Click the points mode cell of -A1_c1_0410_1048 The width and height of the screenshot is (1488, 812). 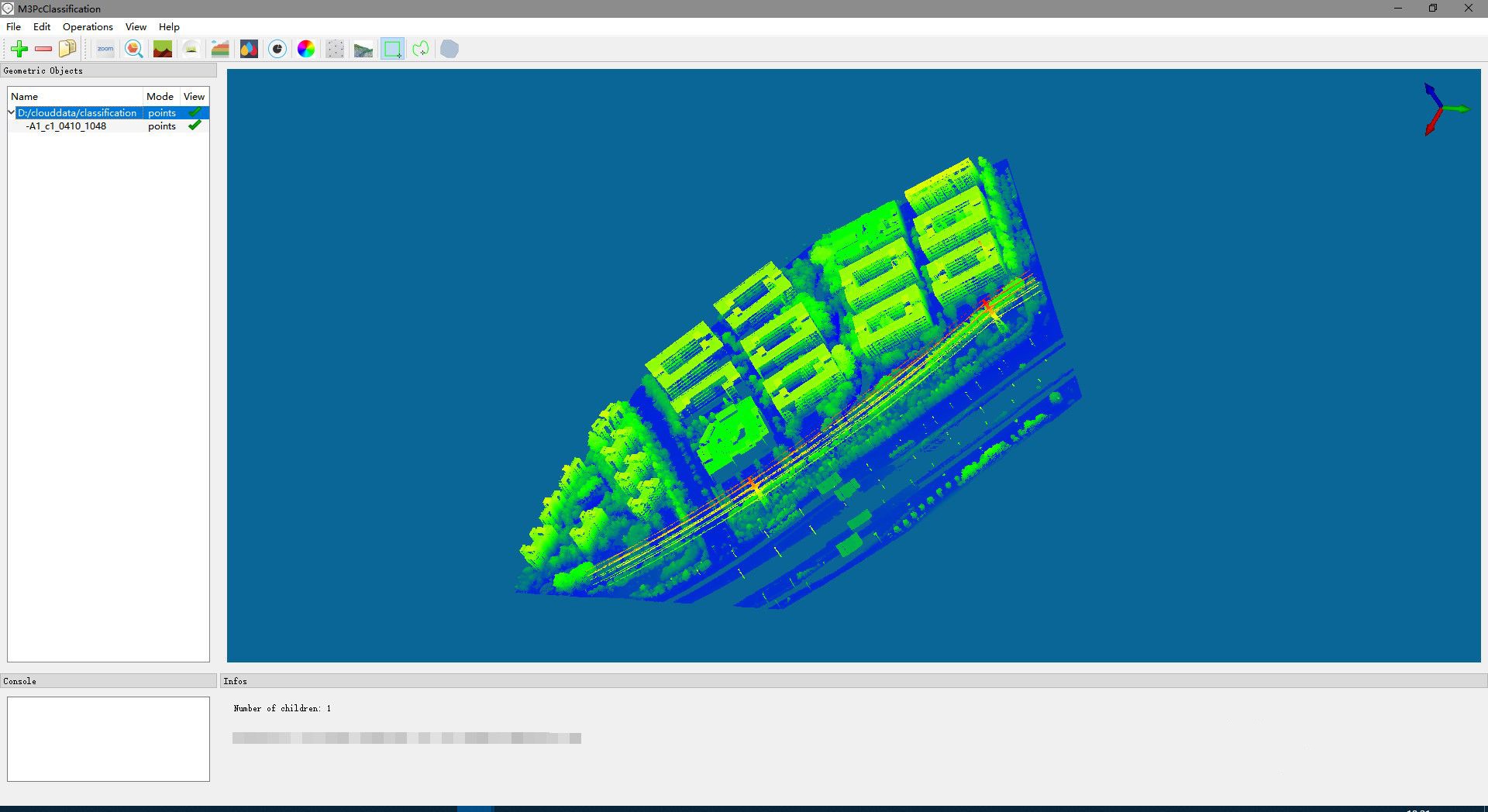[x=162, y=126]
